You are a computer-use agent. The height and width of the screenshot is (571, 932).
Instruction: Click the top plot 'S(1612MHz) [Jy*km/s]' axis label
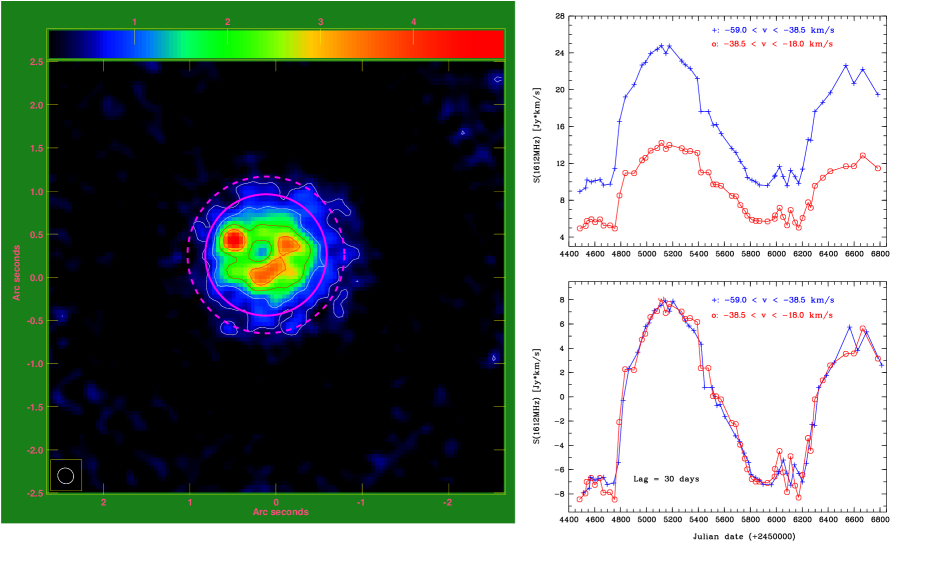tap(537, 135)
